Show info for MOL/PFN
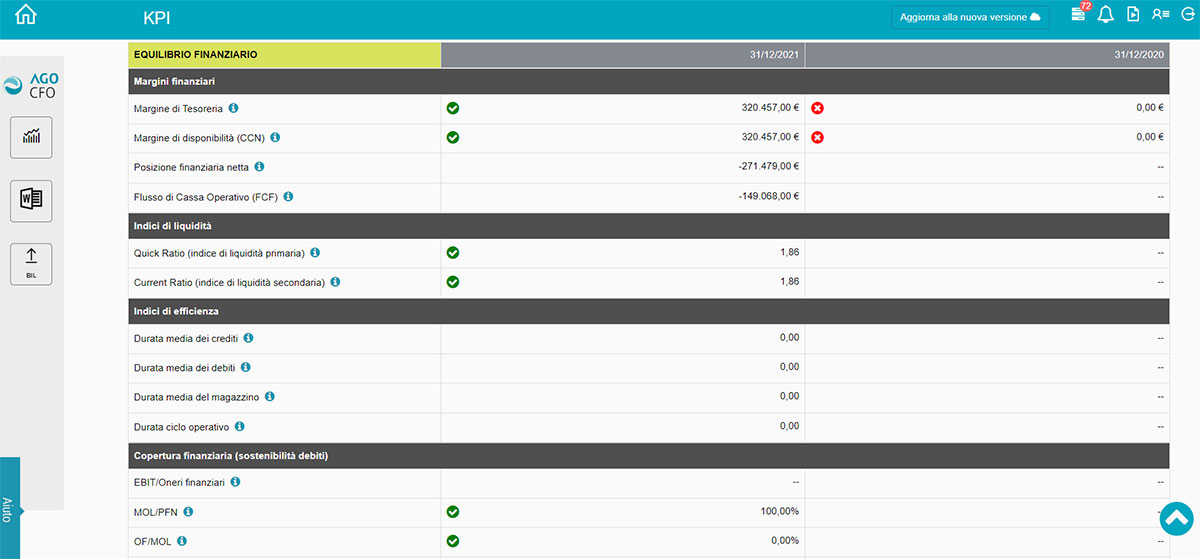The image size is (1200, 559). (188, 512)
